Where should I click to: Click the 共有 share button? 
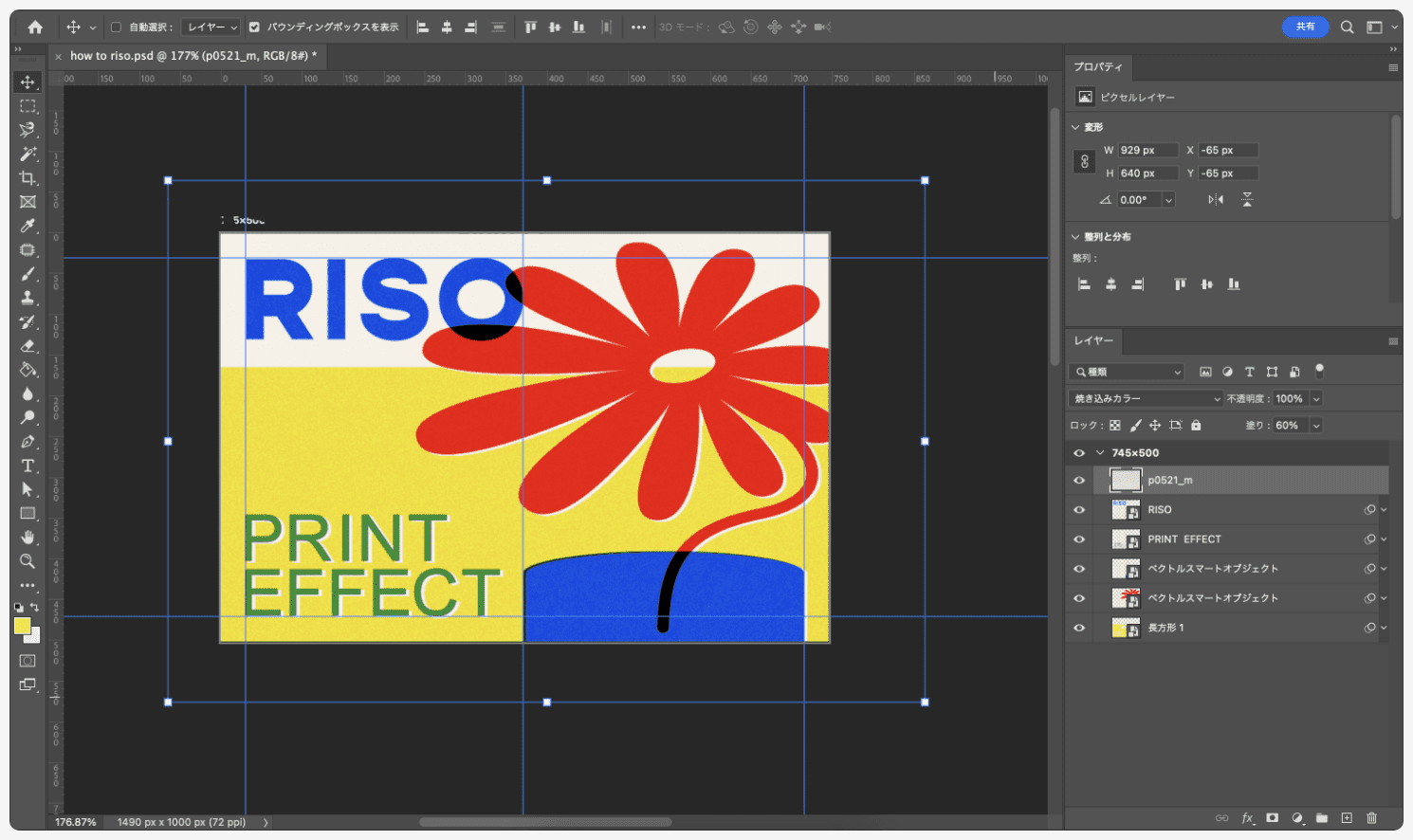pos(1306,27)
